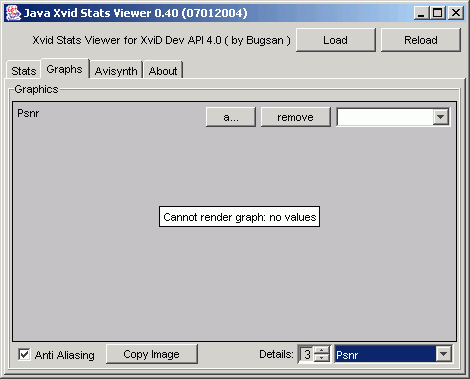Toggle the Anti Aliasing checkbox
Viewport: 470px width, 379px height.
24,355
